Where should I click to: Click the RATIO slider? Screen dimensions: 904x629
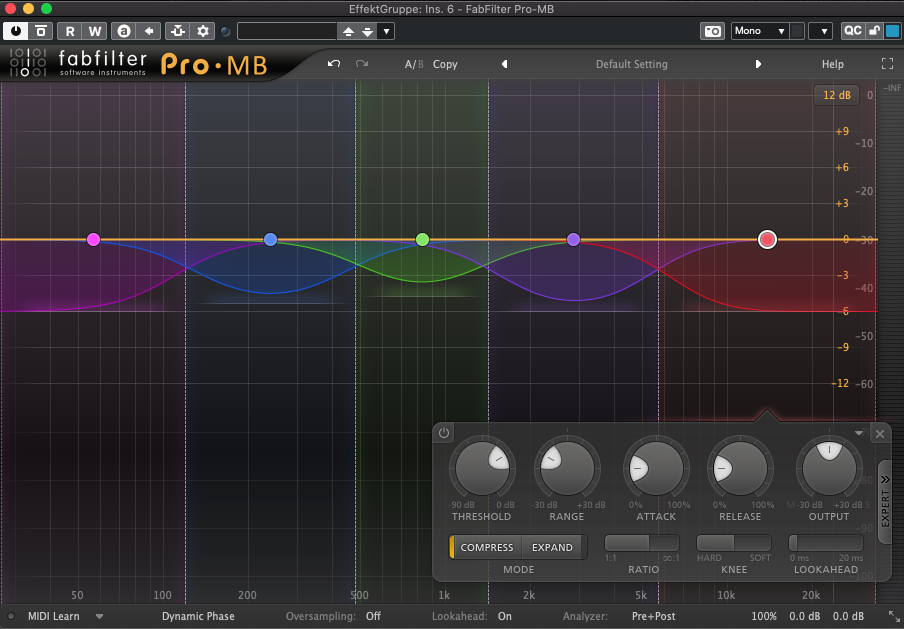(642, 543)
